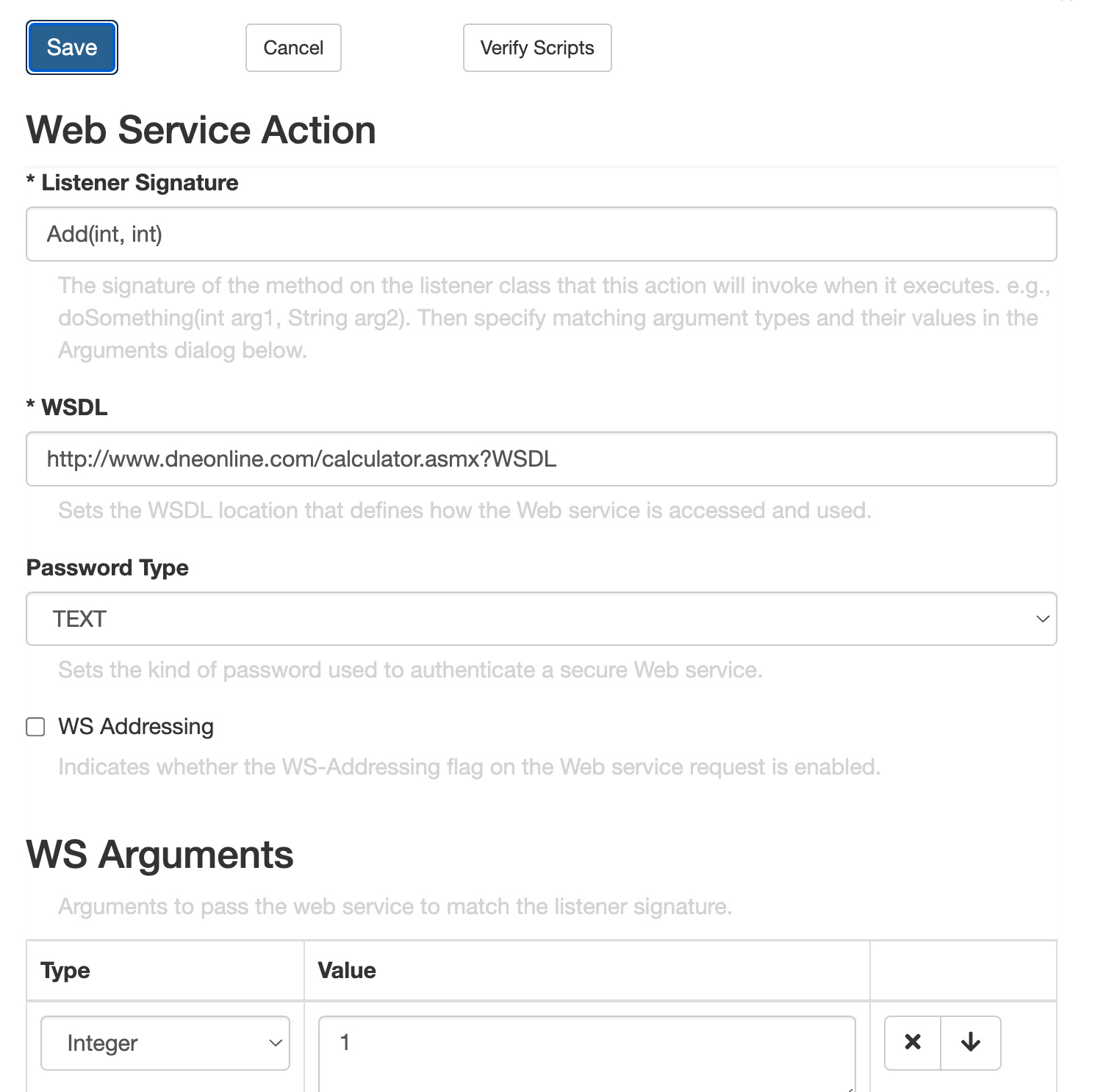
Task: Toggle the WS Addressing flag checkbox
Action: [35, 727]
